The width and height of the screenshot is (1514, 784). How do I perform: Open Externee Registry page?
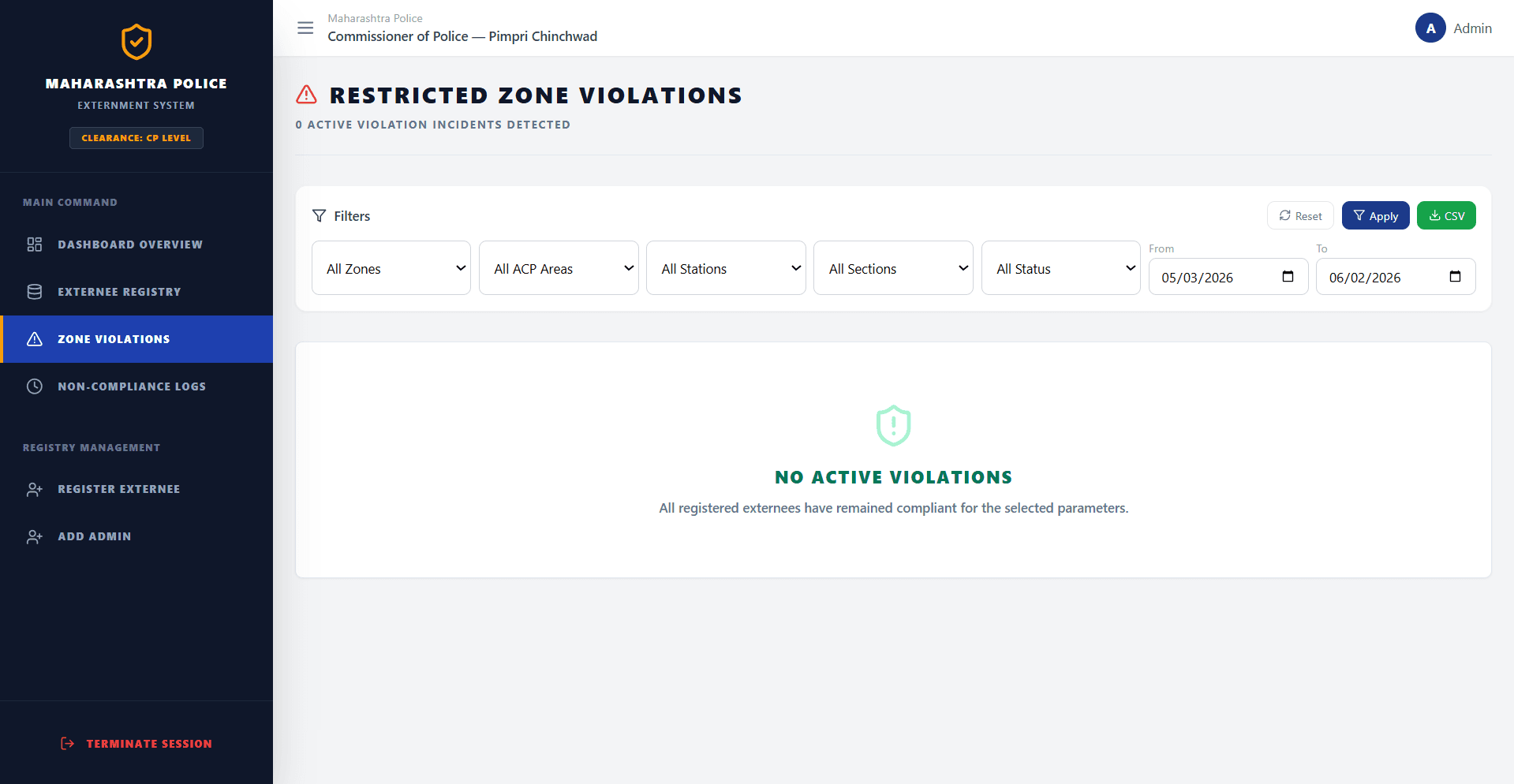[136, 292]
